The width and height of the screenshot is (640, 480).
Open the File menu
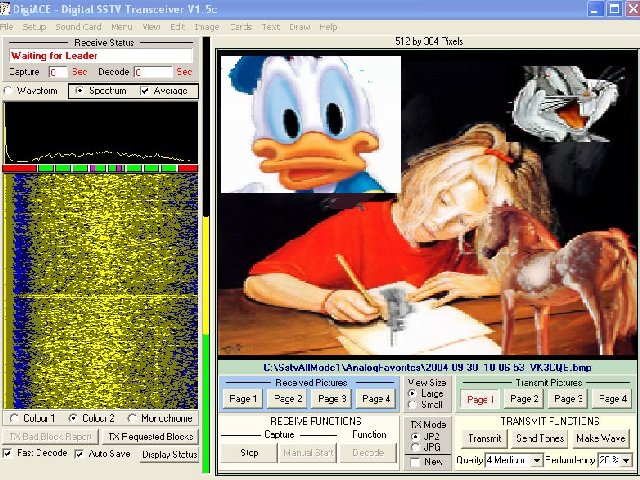click(x=6, y=27)
